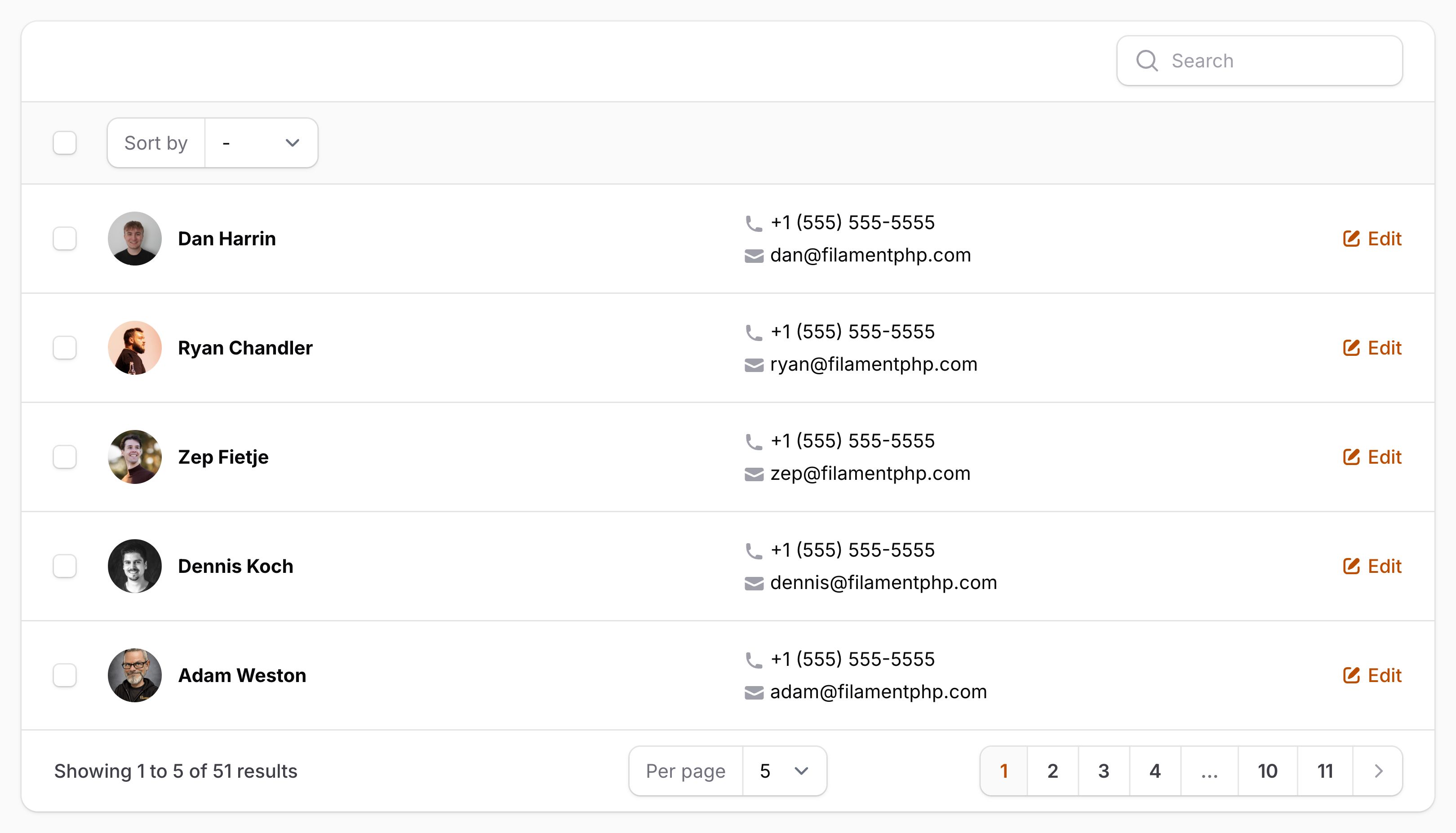Edit the Dennis Koch record
This screenshot has width=1456, height=833.
[1372, 567]
